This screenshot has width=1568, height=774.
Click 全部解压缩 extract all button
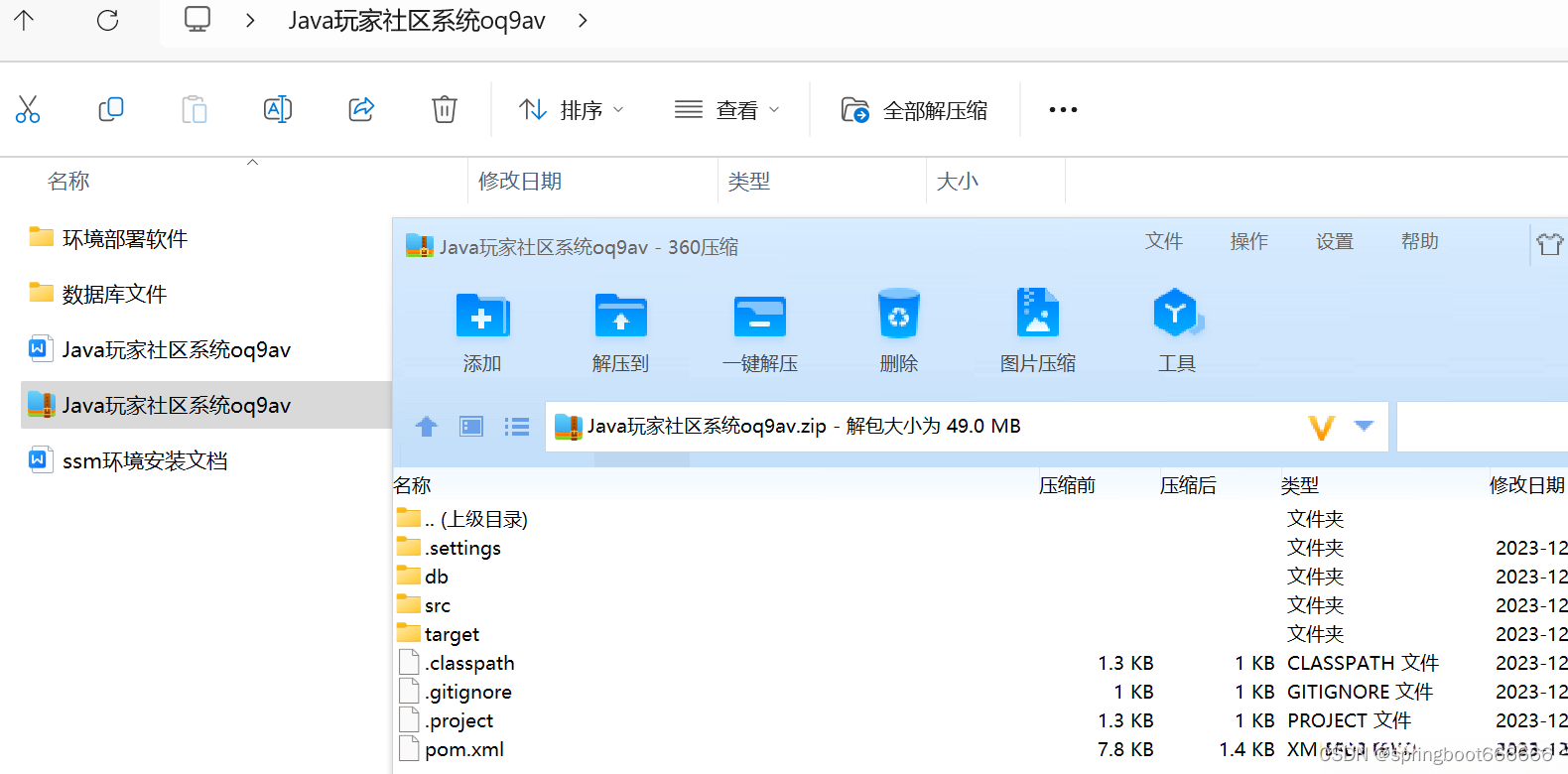pyautogui.click(x=914, y=109)
